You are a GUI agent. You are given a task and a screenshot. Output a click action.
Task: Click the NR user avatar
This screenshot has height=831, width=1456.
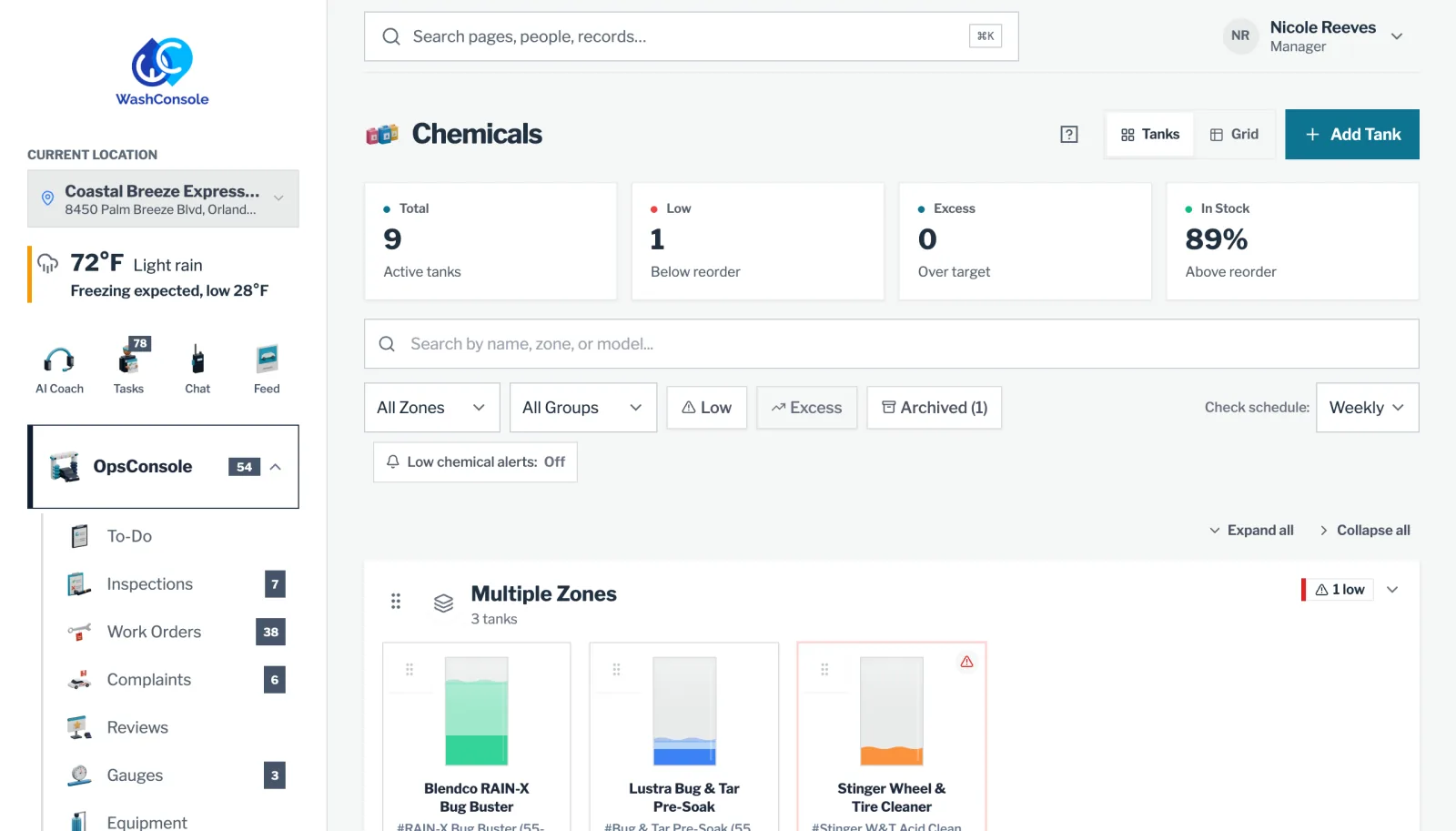click(x=1240, y=36)
